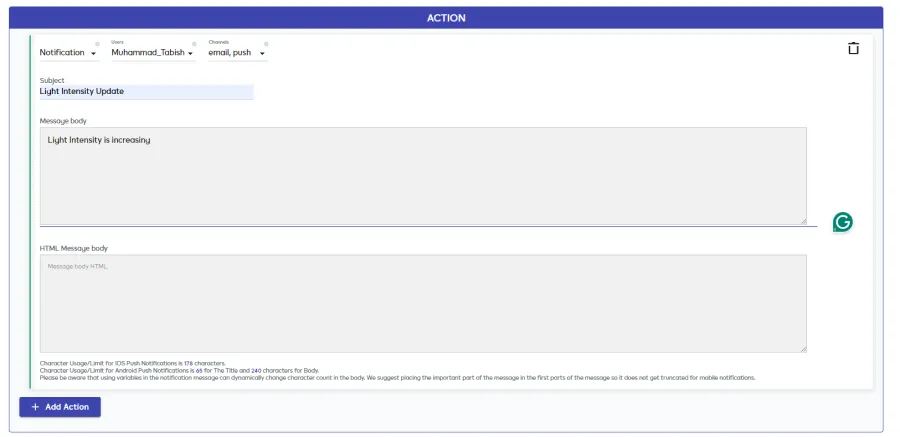Click info dot beside Notification dropdown
This screenshot has height=437, width=900.
pyautogui.click(x=97, y=44)
